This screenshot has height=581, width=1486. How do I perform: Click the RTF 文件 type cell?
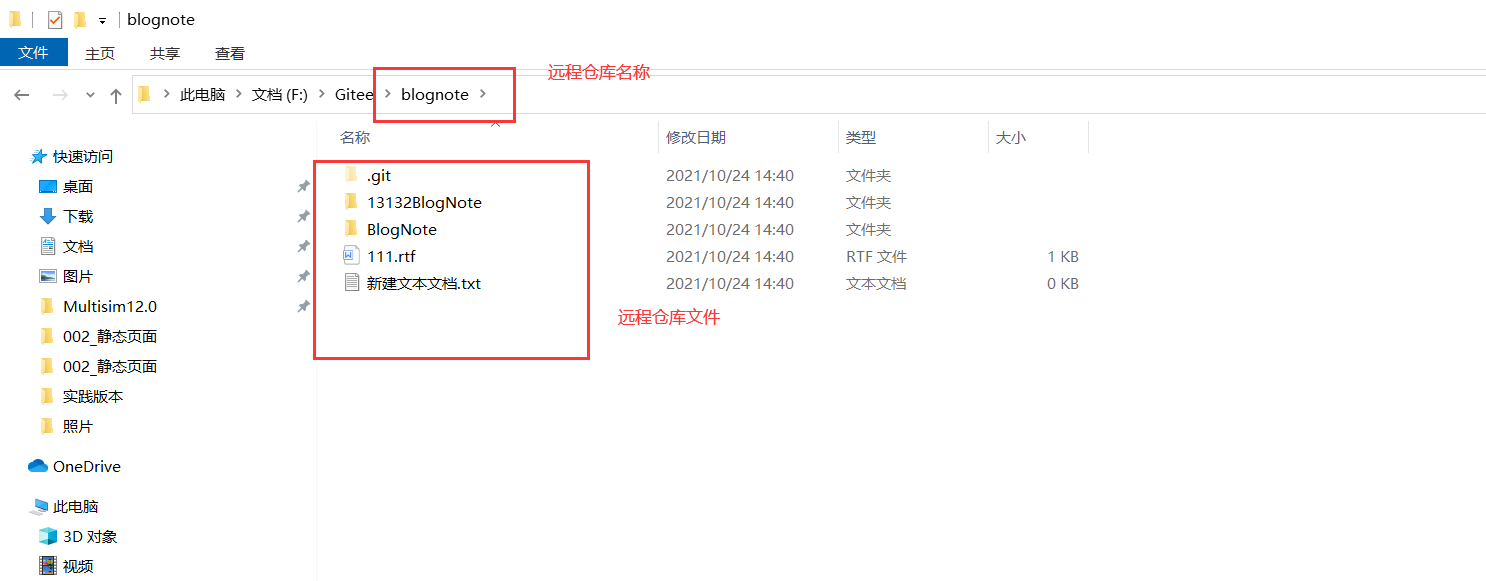click(876, 256)
